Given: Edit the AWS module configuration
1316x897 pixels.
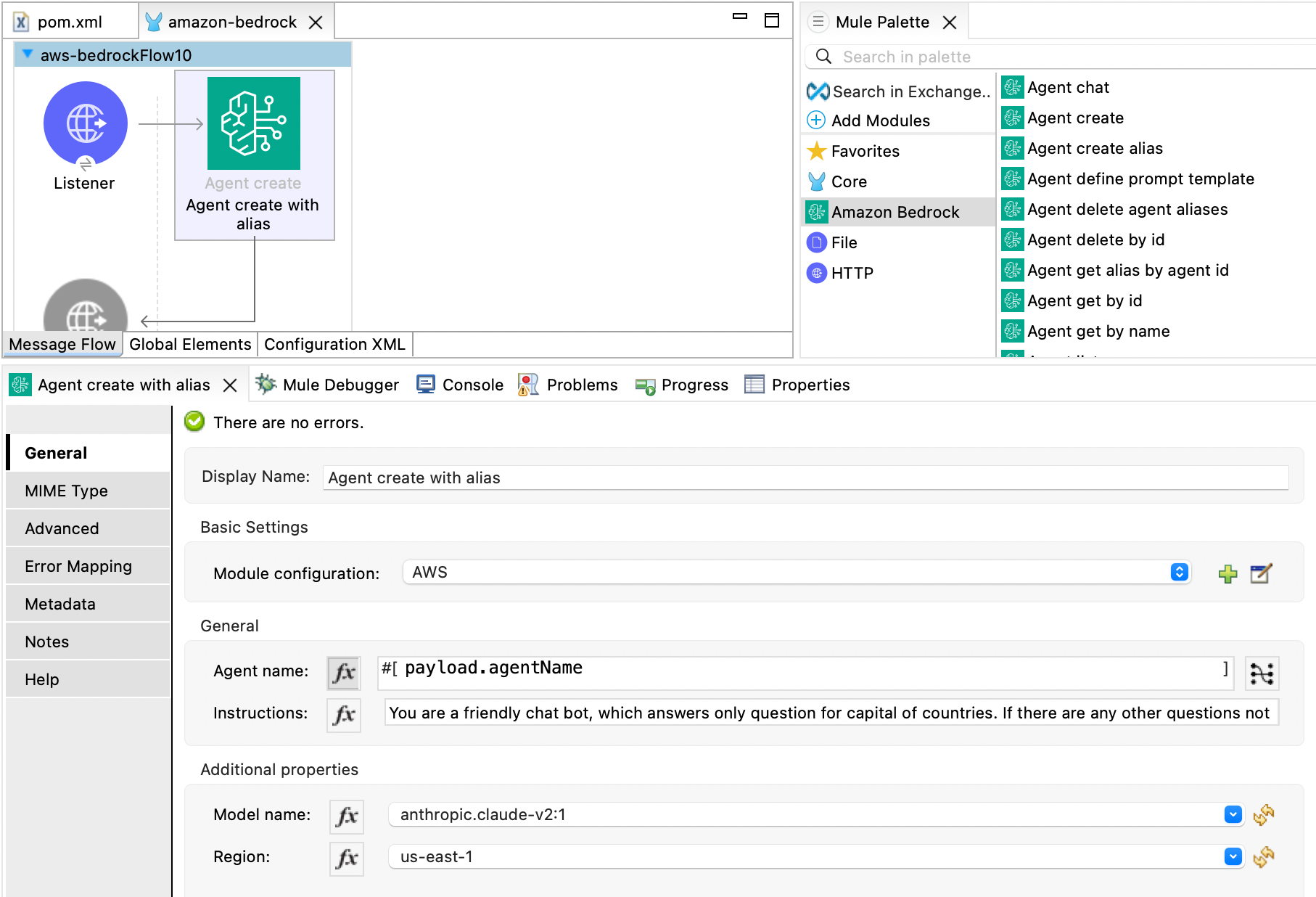Looking at the screenshot, I should [x=1261, y=573].
